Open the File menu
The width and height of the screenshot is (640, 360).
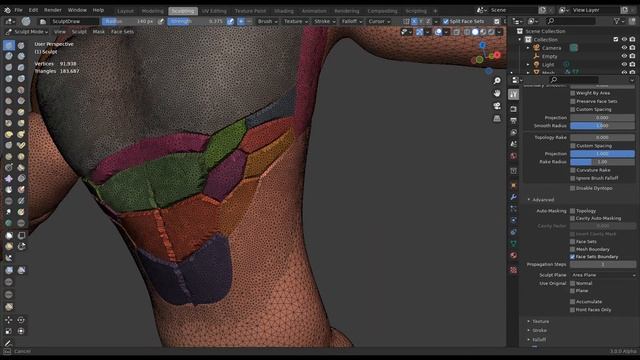18,10
